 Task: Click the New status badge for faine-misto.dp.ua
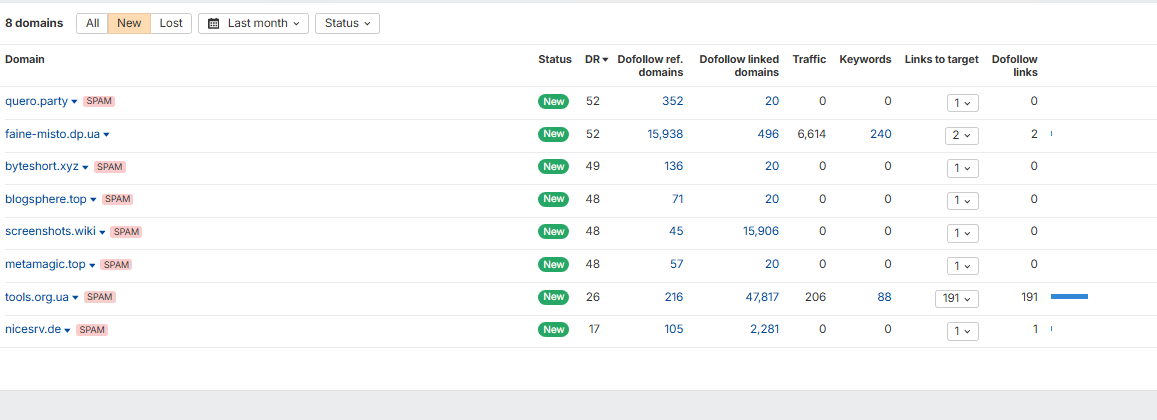(x=553, y=134)
